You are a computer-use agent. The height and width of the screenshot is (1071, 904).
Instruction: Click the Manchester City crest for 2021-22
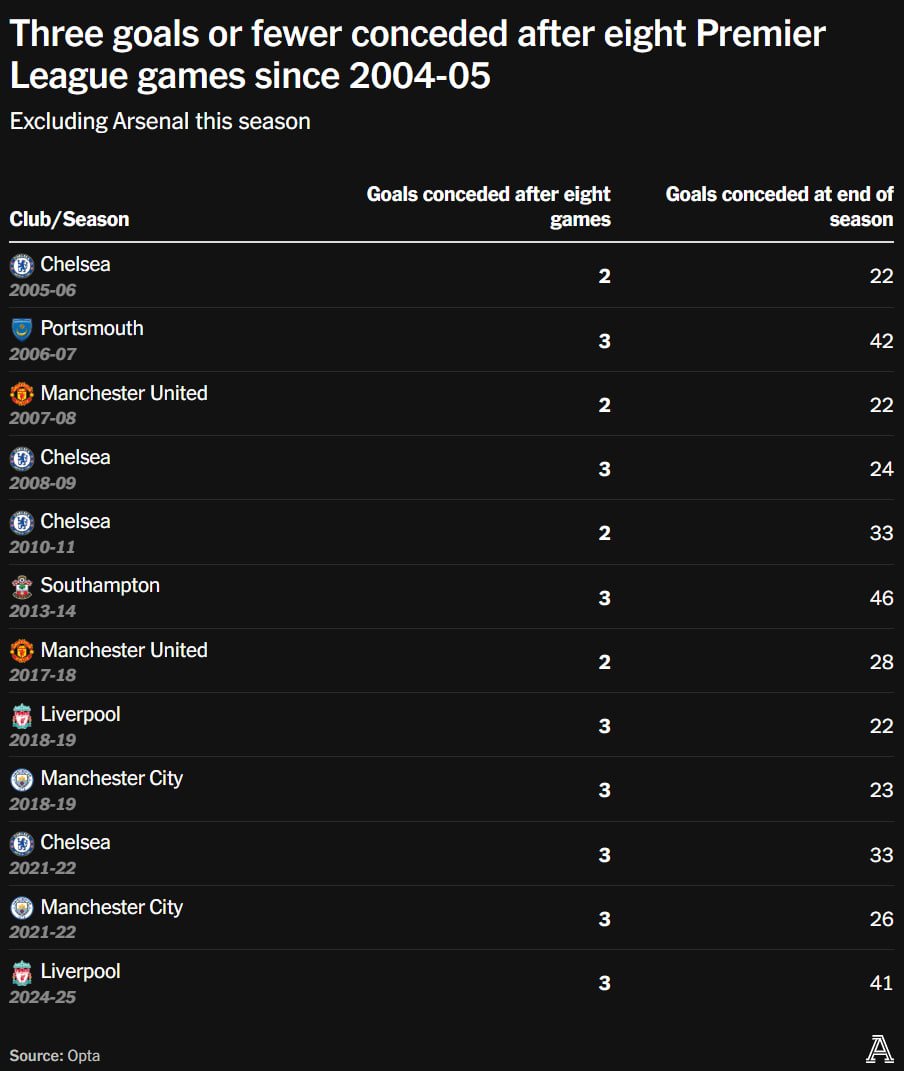click(x=21, y=908)
